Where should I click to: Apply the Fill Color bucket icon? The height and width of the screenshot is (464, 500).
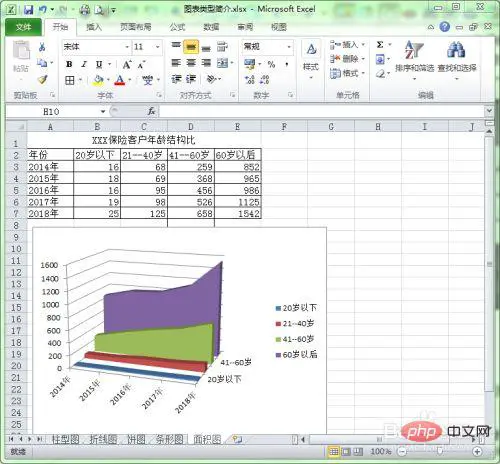[99, 80]
